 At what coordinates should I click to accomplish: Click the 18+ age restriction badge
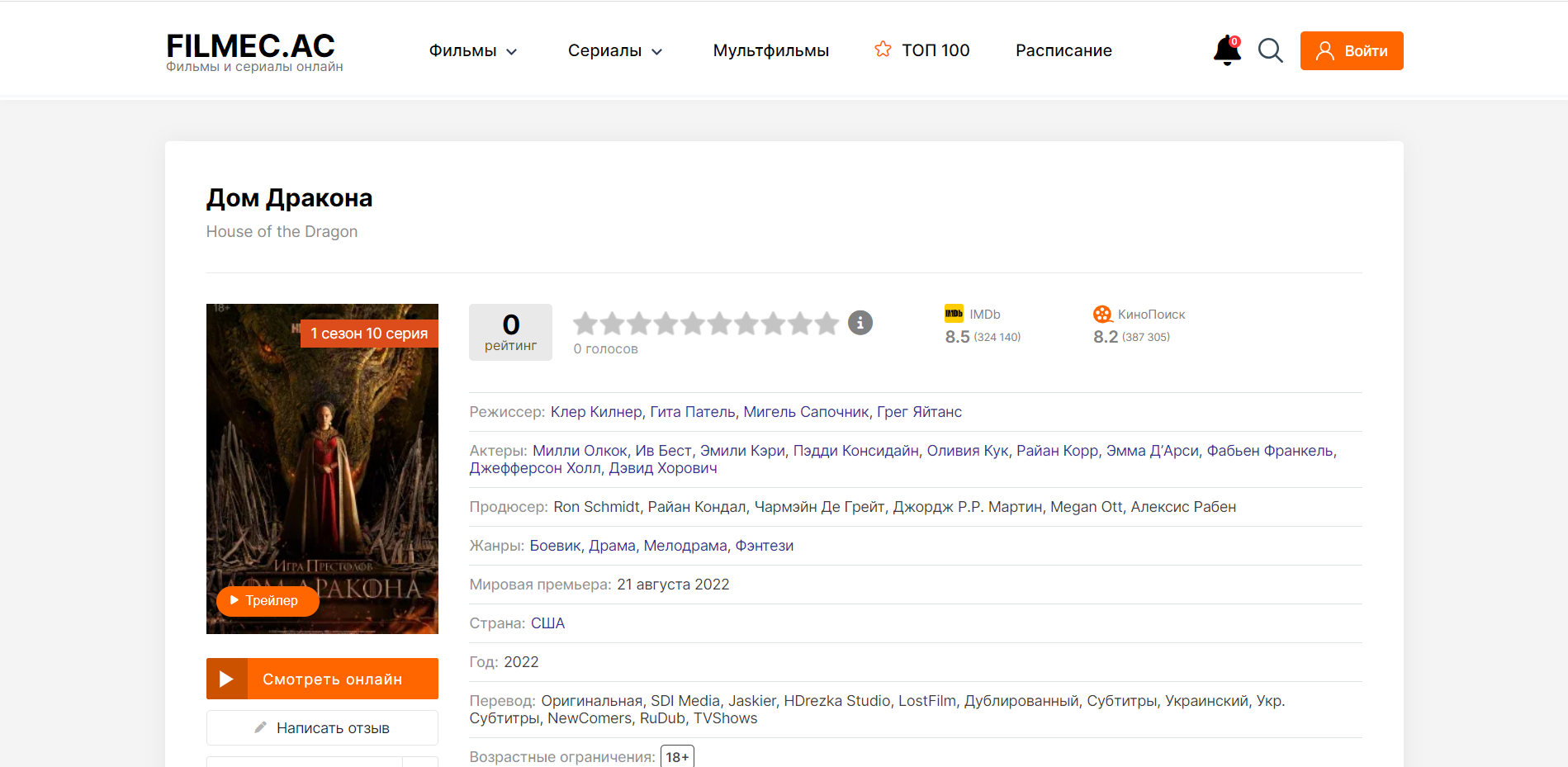tap(677, 757)
